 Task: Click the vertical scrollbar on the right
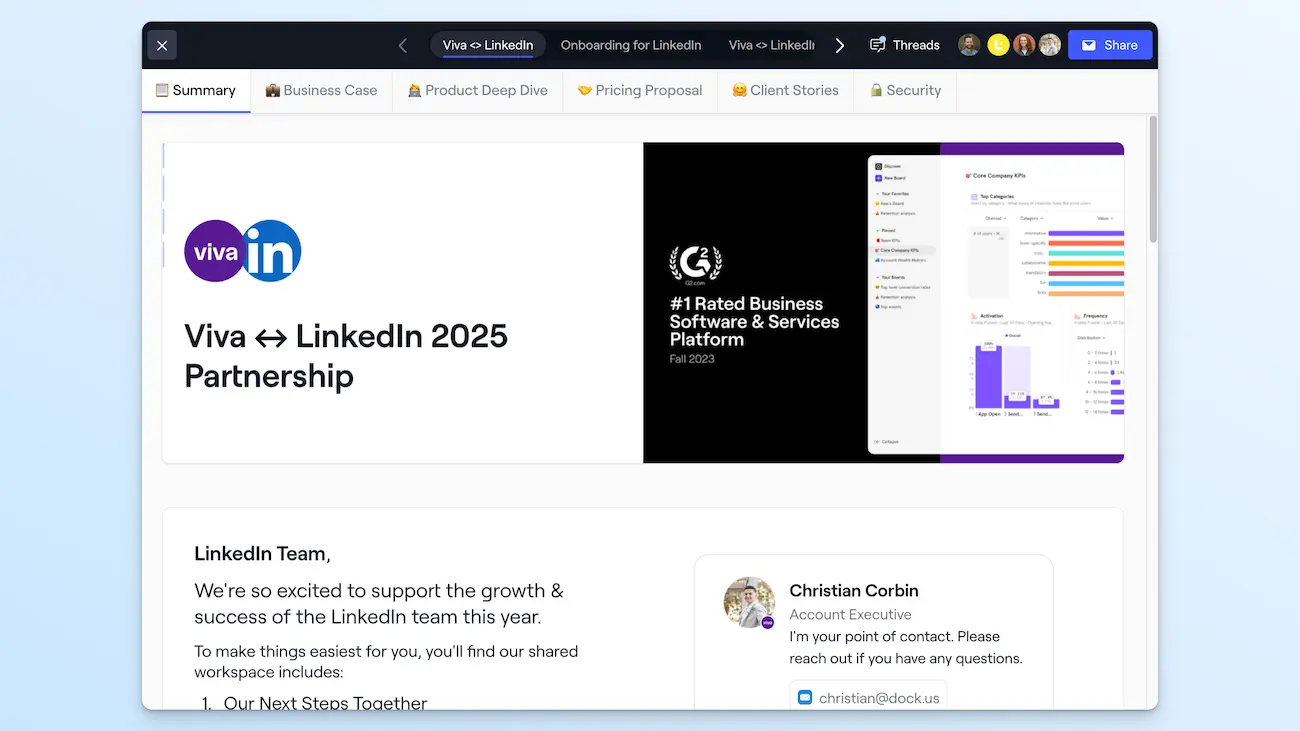click(x=1152, y=180)
